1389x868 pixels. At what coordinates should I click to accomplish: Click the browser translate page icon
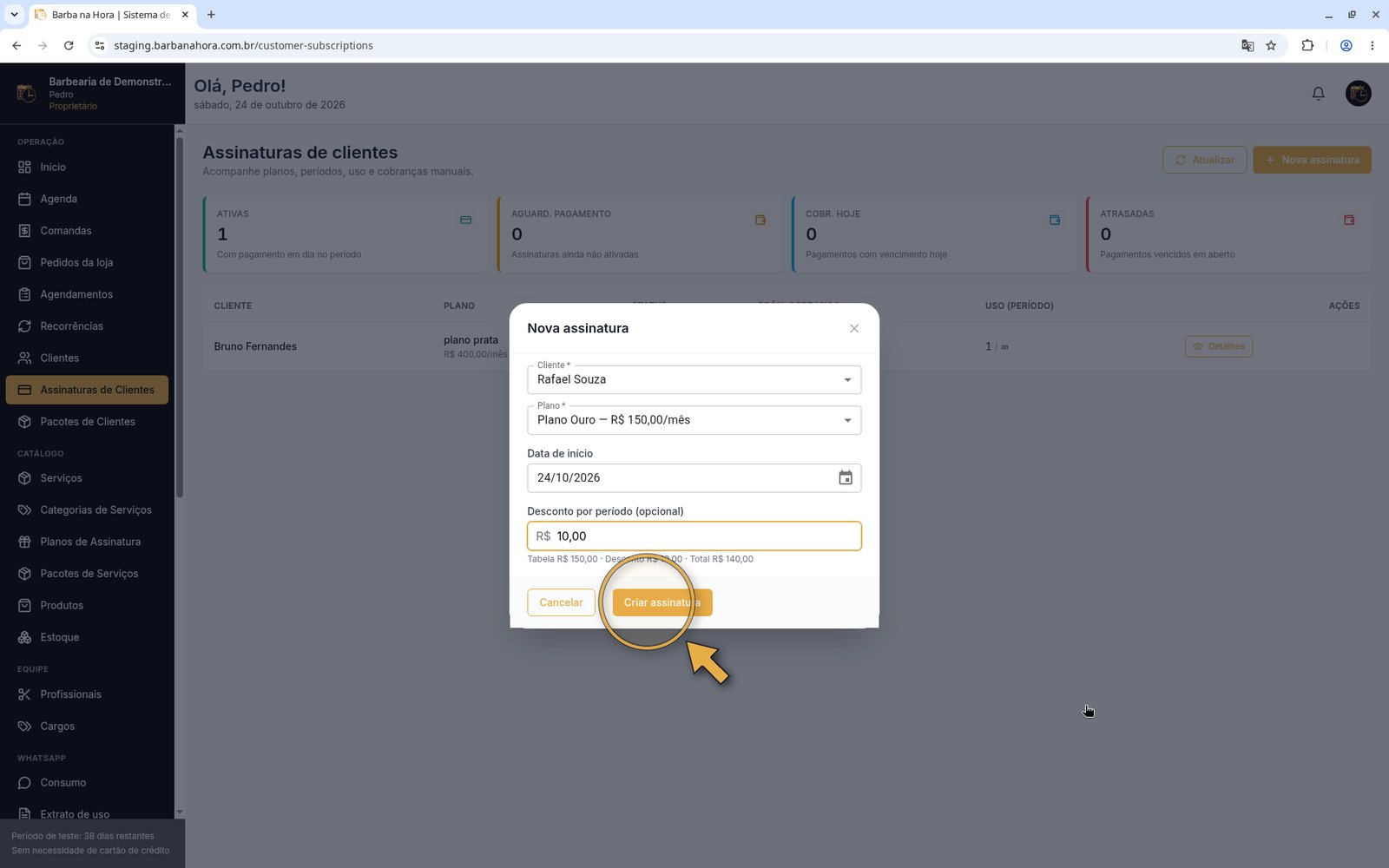coord(1247,45)
